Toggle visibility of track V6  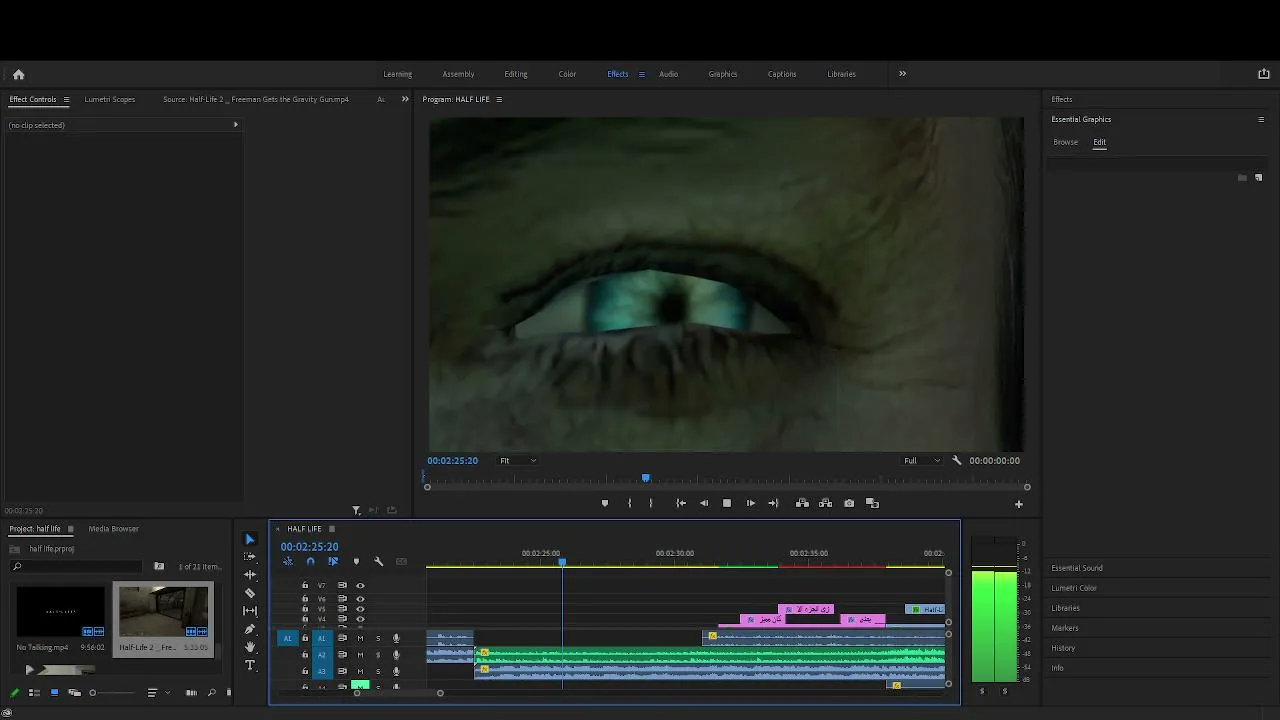[x=360, y=598]
